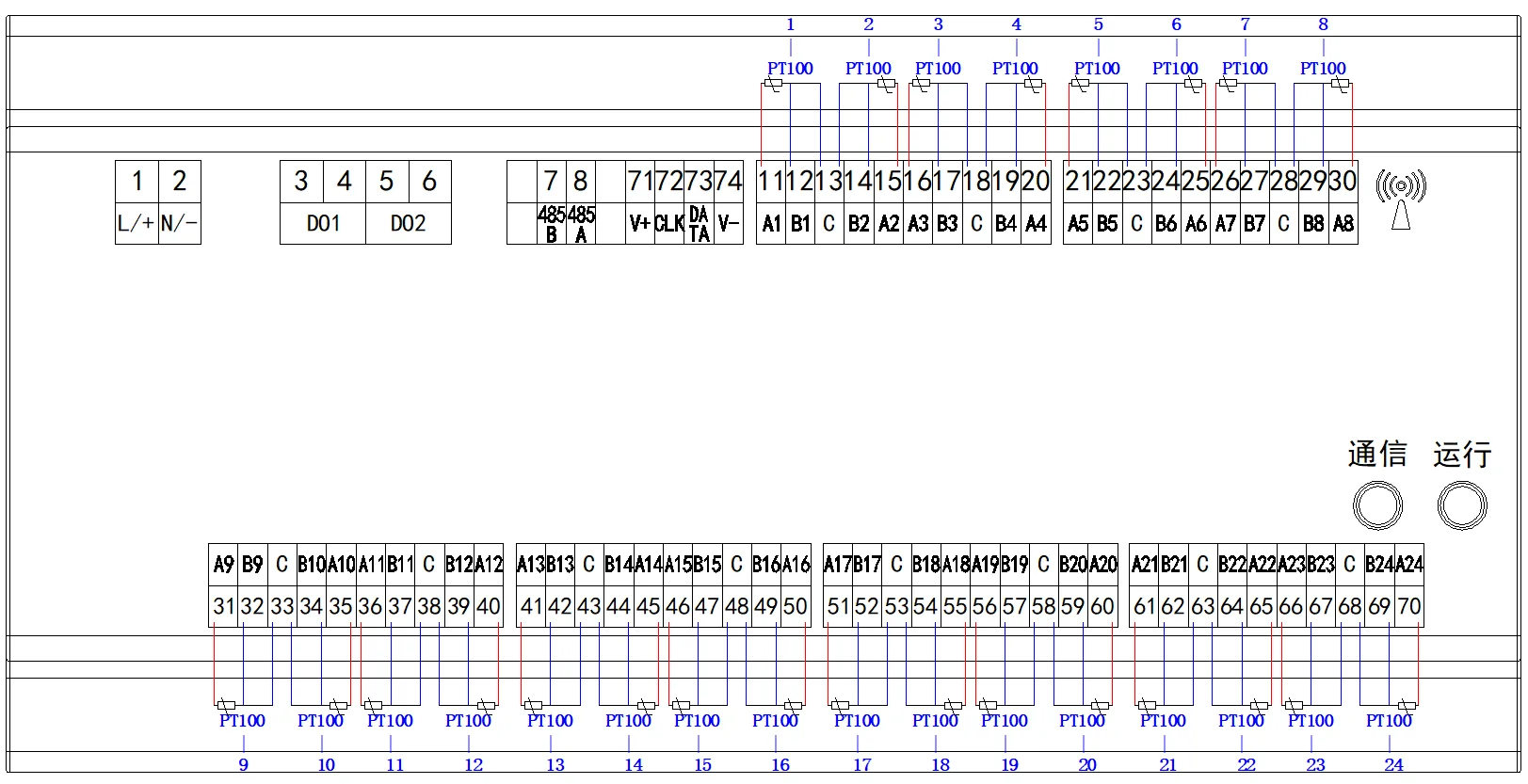Click the D01 output label
Screen dimensions: 1528x784
(323, 224)
